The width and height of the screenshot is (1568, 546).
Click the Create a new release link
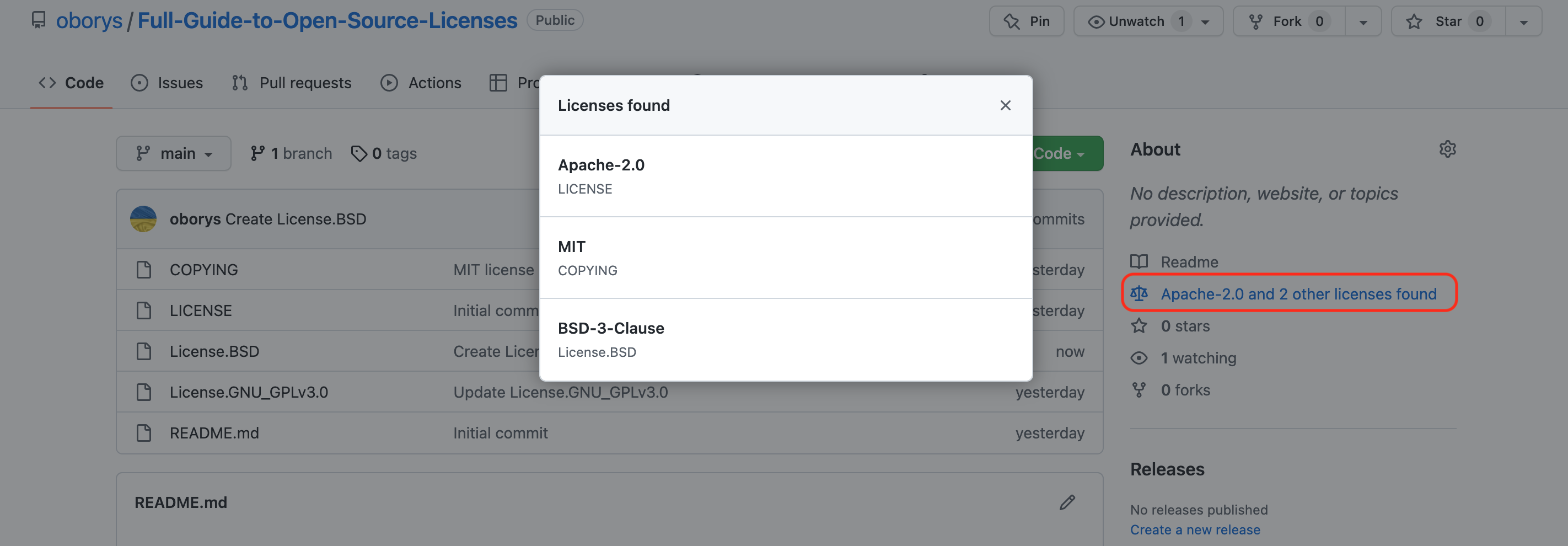(1194, 529)
